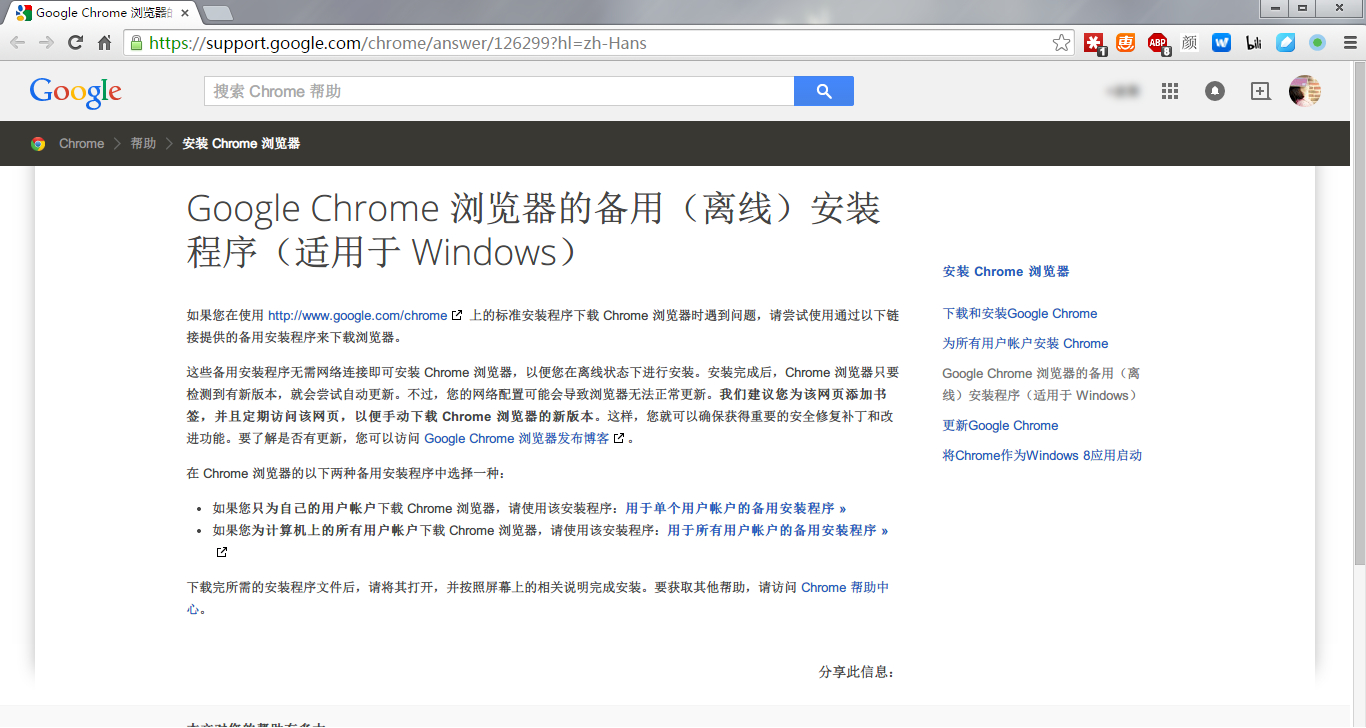Open the blue W extension icon
The image size is (1366, 728).
(1221, 43)
